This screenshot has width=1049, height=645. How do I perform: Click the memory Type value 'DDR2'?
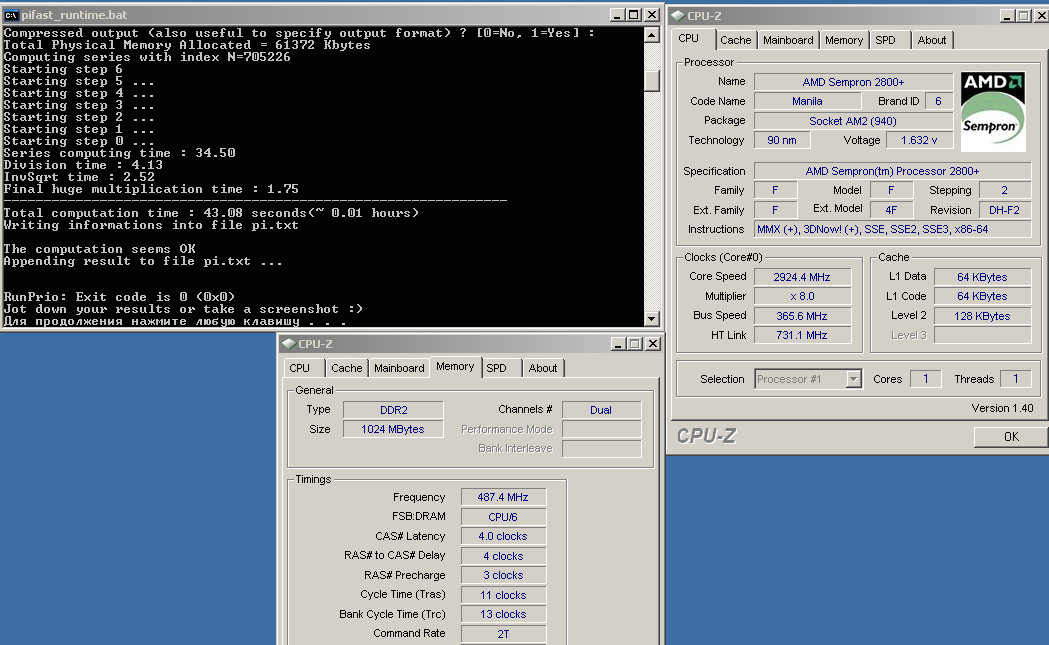coord(393,410)
